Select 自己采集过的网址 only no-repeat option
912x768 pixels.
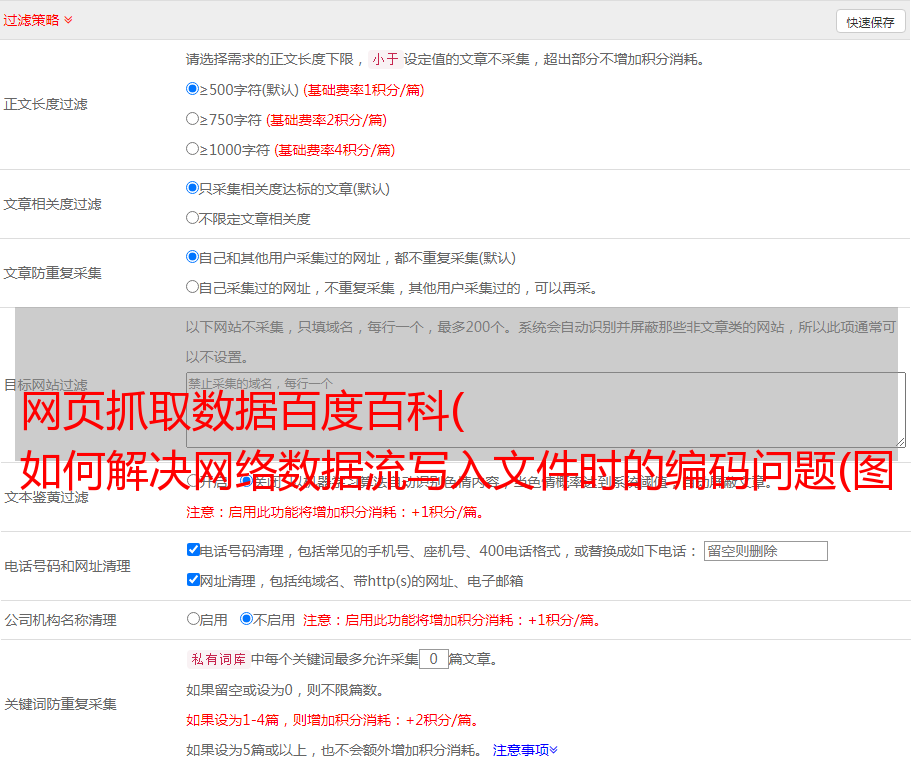(193, 287)
